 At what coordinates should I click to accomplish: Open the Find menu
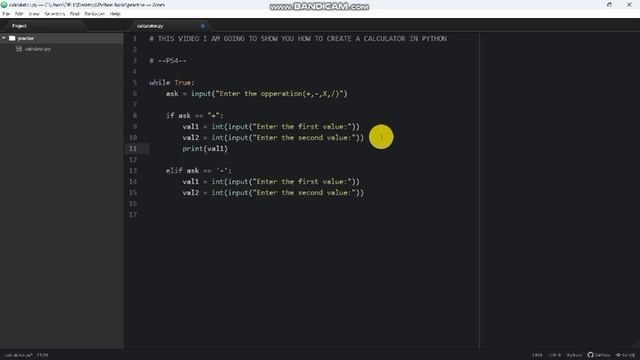click(x=75, y=14)
